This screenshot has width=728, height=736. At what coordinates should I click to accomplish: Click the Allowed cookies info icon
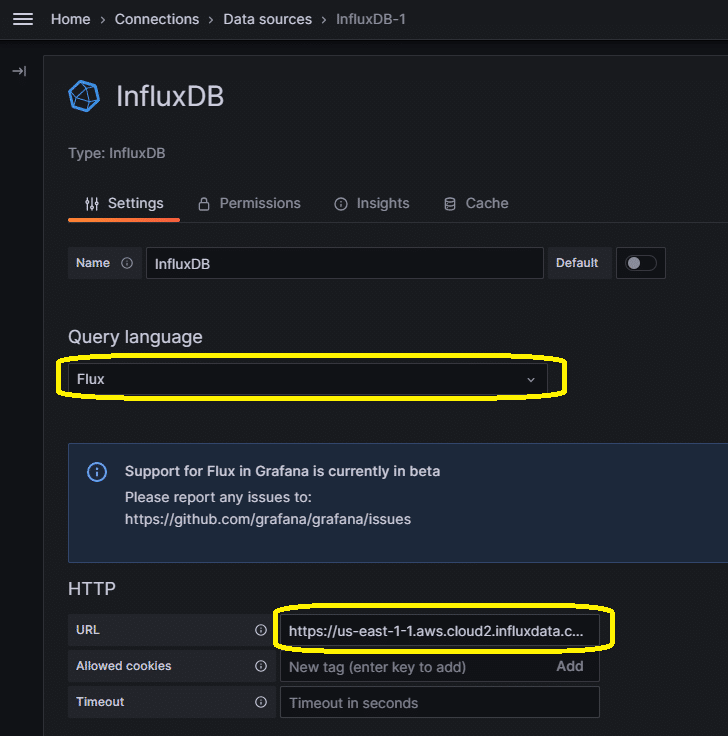click(x=261, y=666)
